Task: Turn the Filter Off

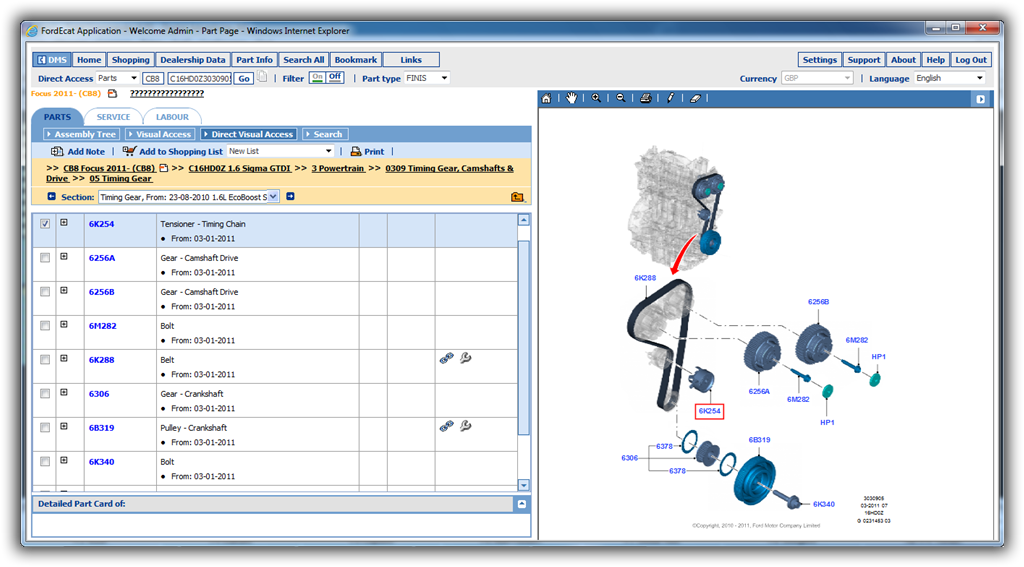Action: point(335,77)
